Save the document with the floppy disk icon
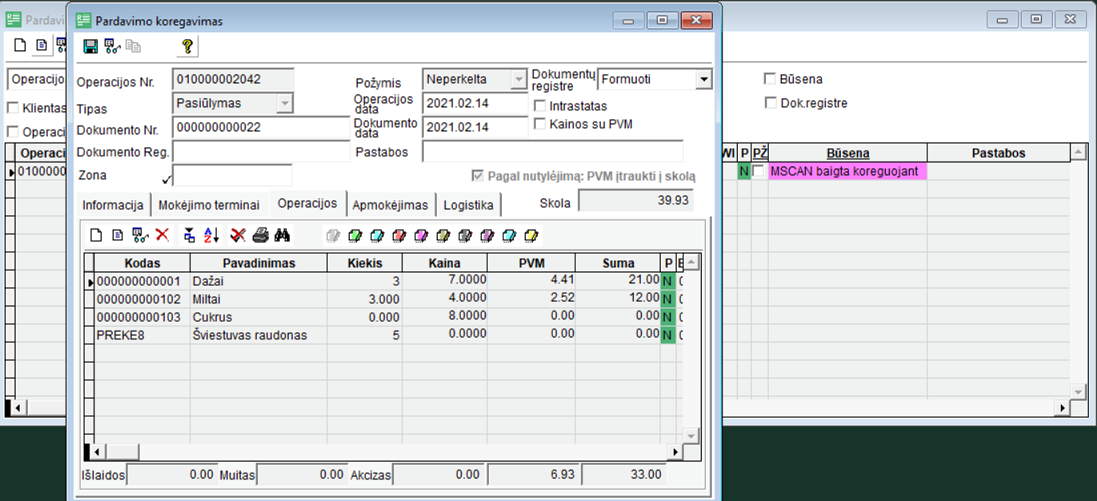 90,47
